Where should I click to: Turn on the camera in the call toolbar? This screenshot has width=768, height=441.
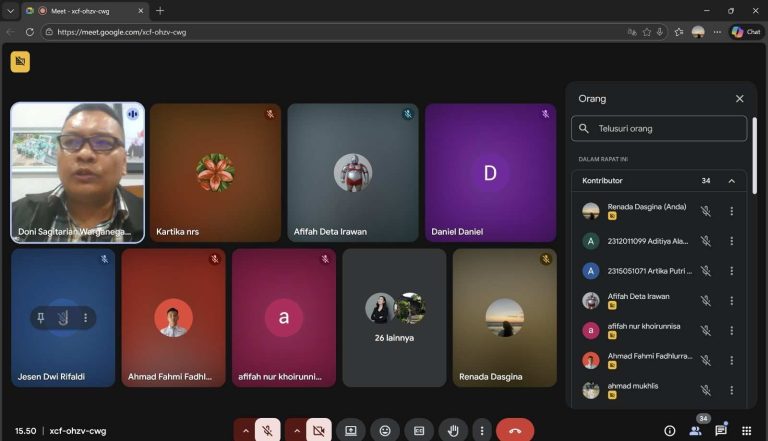coord(319,430)
